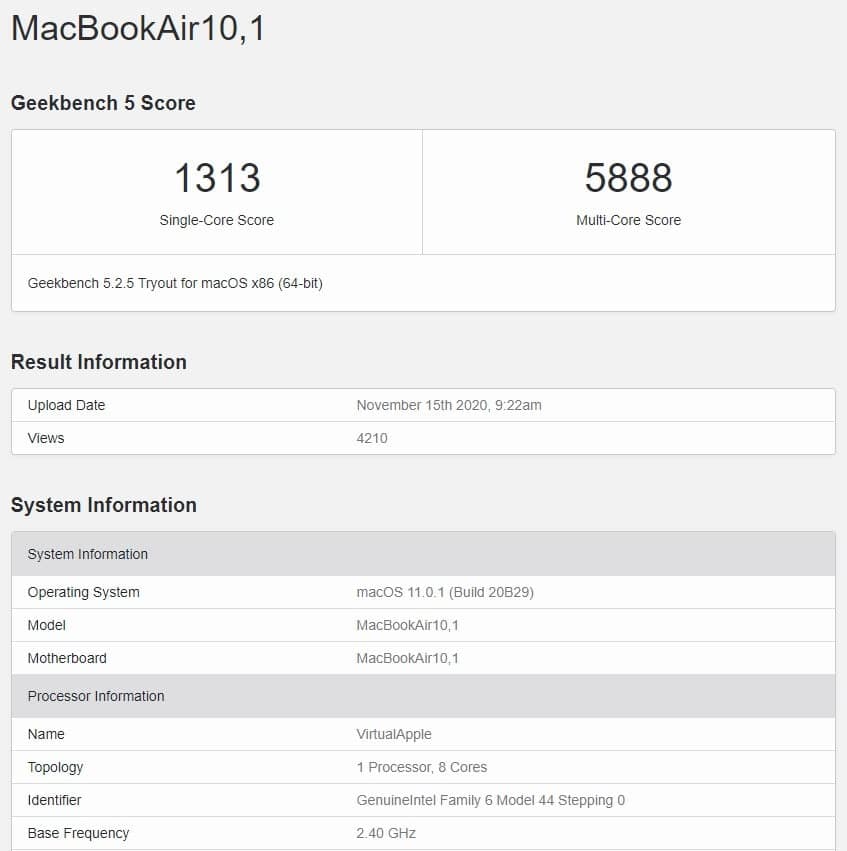Click the Geekbench 5 Score heading
Viewport: 847px width, 851px height.
(x=102, y=103)
